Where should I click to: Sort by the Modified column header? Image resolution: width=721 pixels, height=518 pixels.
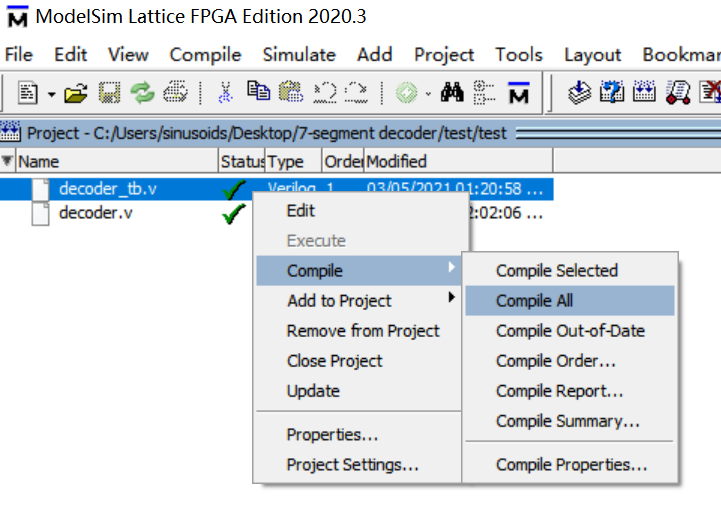click(458, 161)
